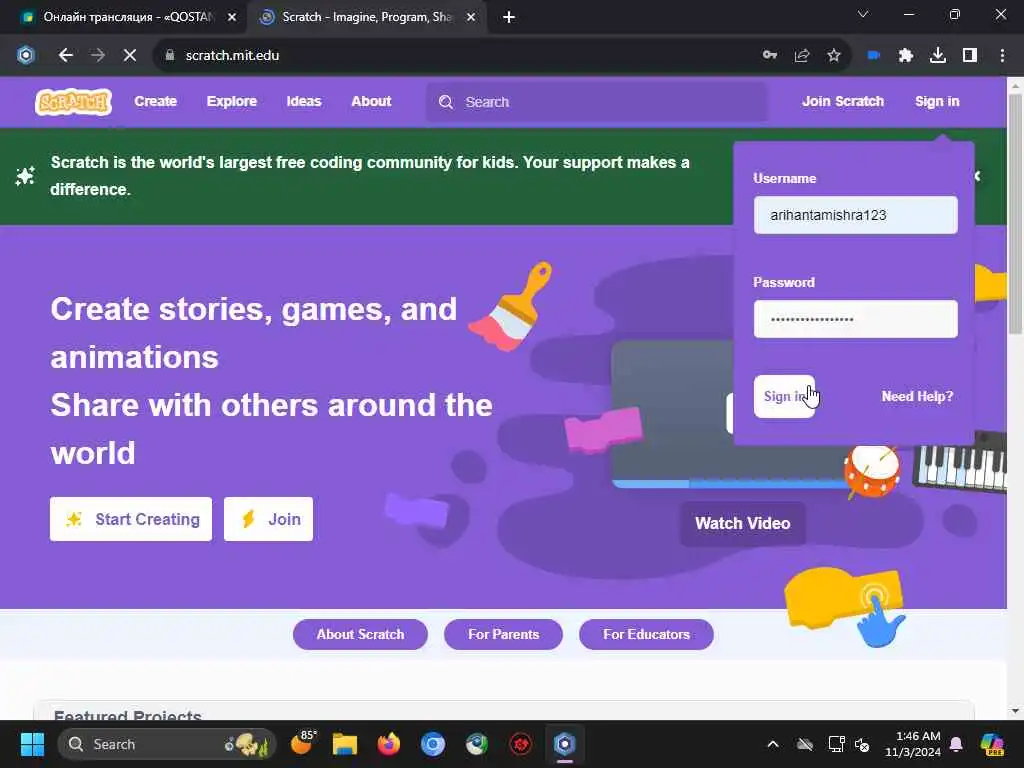Click the Join button with lightning icon
Viewport: 1024px width, 768px height.
tap(268, 519)
